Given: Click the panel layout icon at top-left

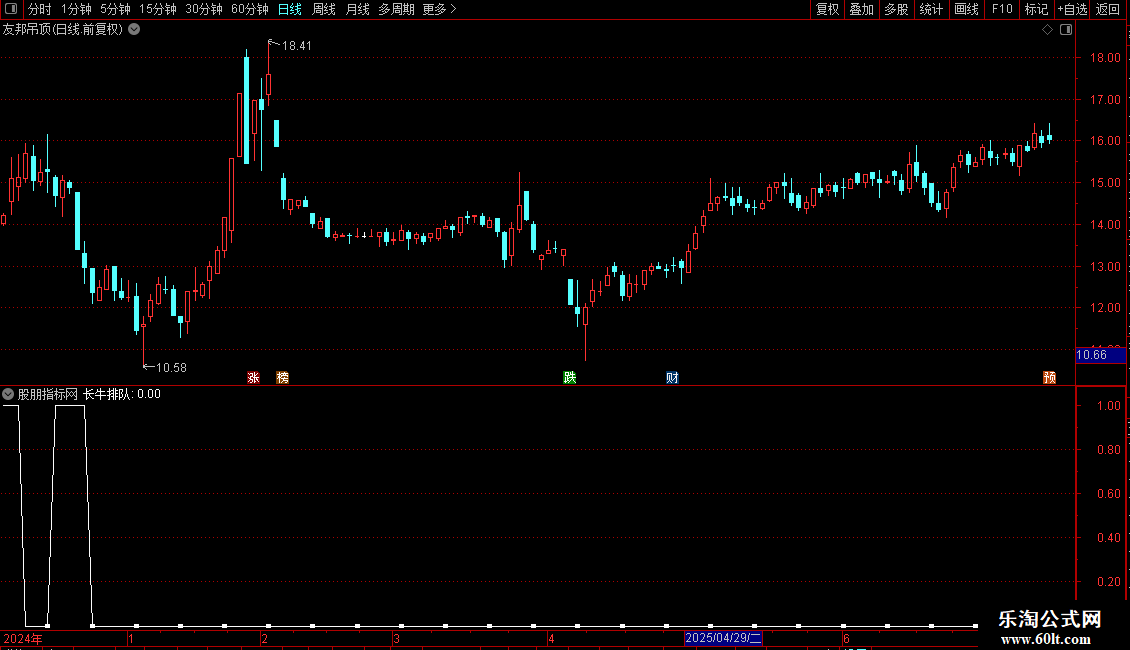Looking at the screenshot, I should click(x=11, y=9).
